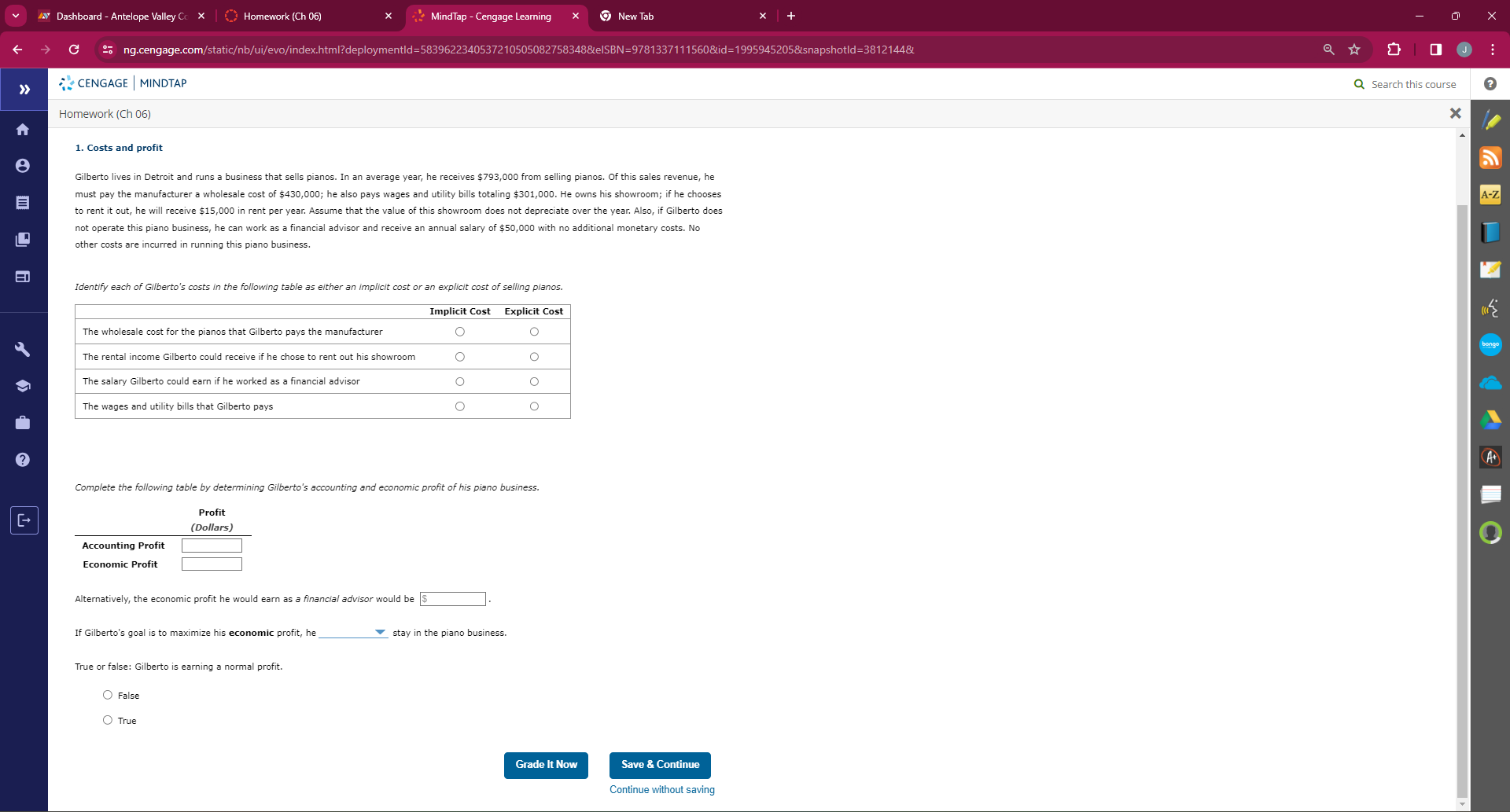Open the Home icon in left sidebar
This screenshot has height=812, width=1510.
click(23, 129)
